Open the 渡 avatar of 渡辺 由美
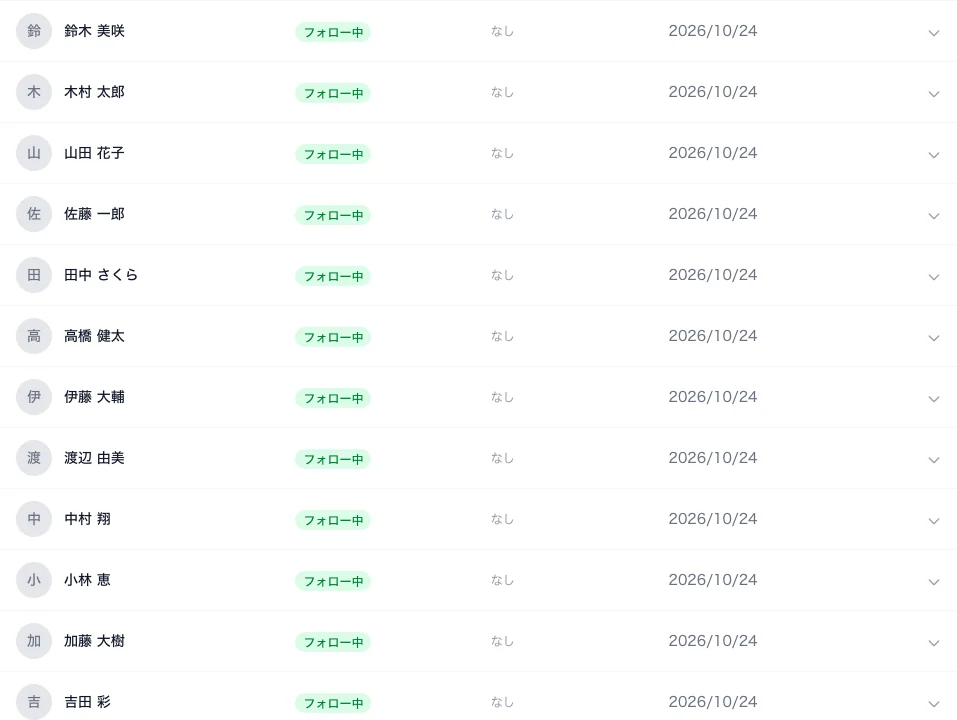This screenshot has height=720, width=957. point(34,458)
